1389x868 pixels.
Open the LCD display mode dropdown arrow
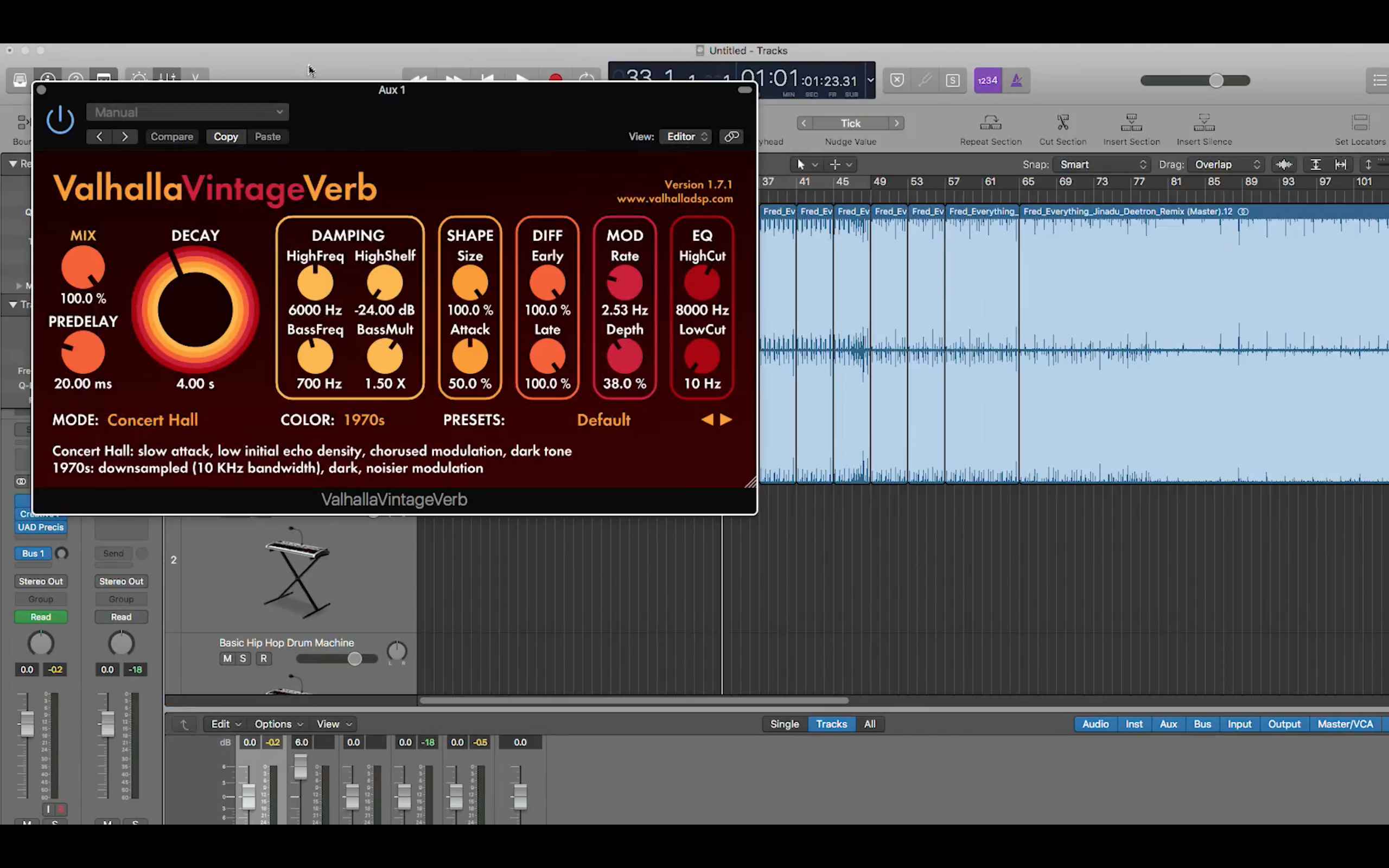coord(870,80)
